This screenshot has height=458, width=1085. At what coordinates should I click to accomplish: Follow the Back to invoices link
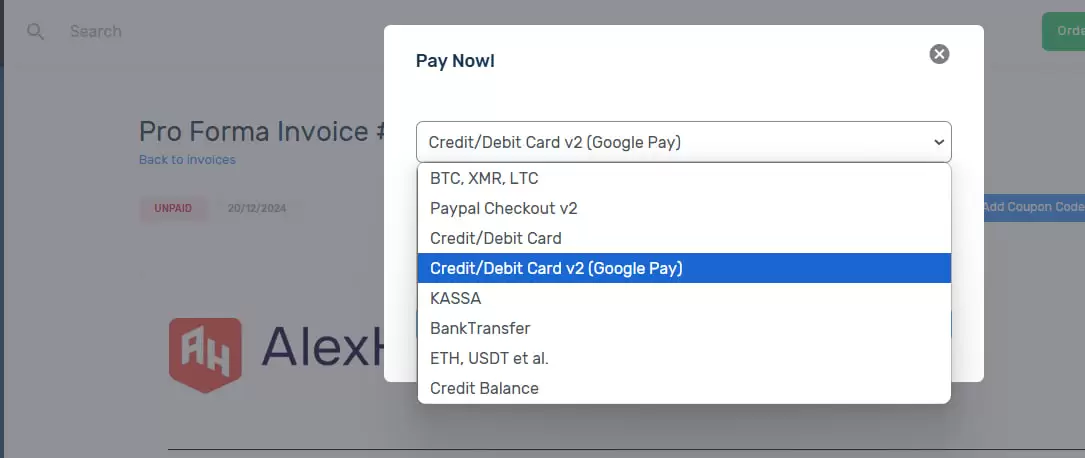(x=187, y=160)
